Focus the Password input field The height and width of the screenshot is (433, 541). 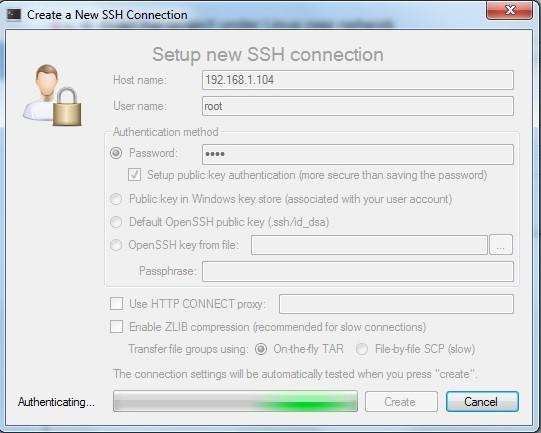357,154
